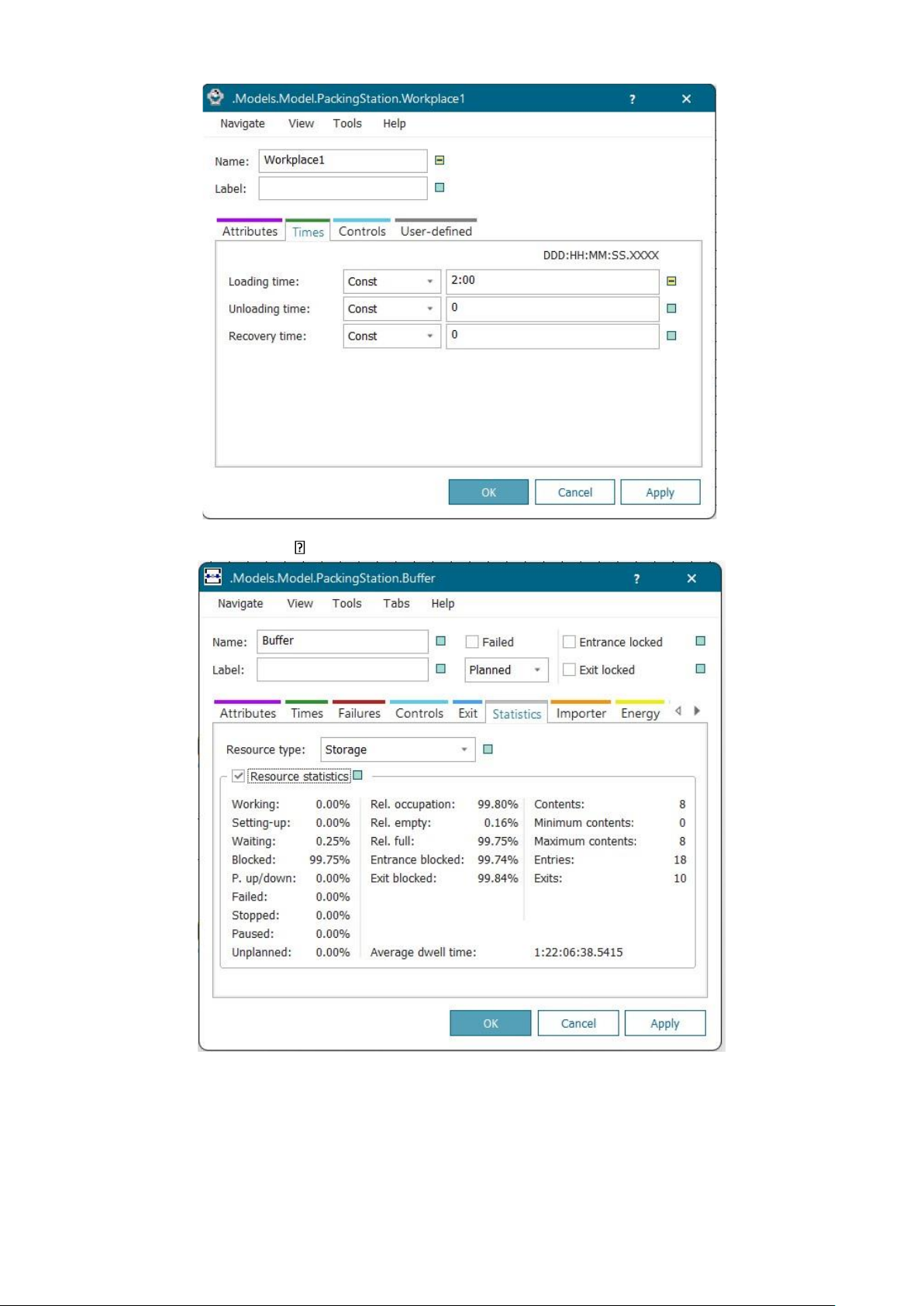The image size is (924, 1306).
Task: Toggle inheritance square beside Unloading time value
Action: [x=671, y=308]
